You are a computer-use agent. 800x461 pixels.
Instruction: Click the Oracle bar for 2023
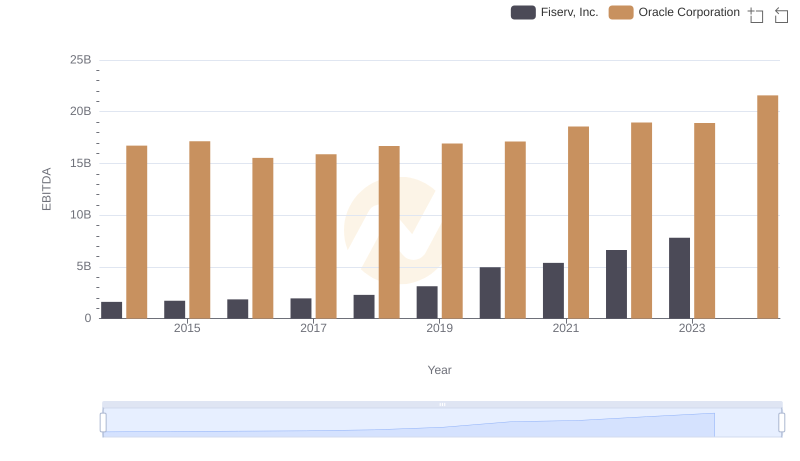tap(704, 221)
